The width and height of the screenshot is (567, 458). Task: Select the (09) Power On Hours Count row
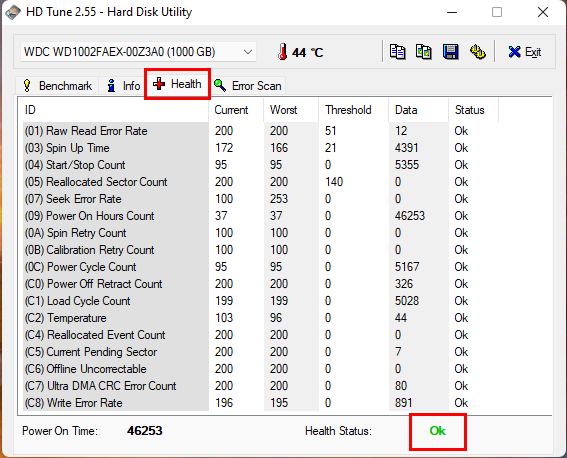(x=261, y=216)
